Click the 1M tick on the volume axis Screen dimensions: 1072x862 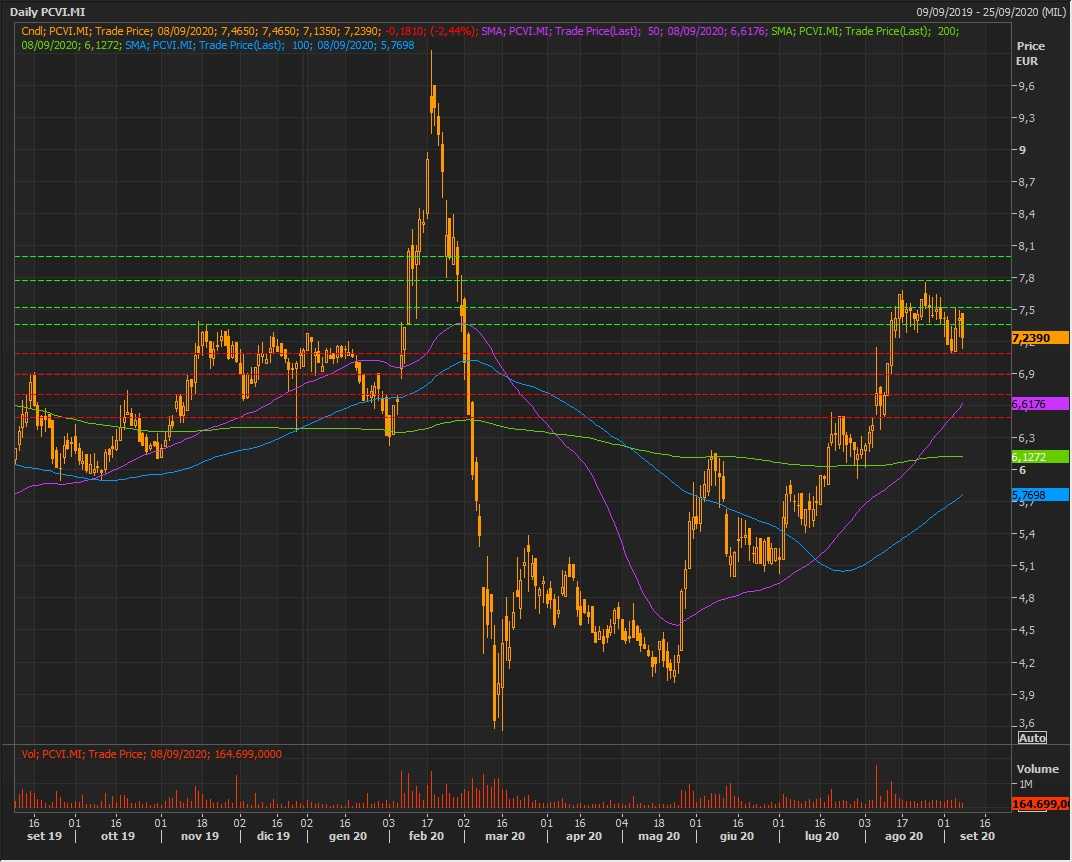[x=1024, y=785]
